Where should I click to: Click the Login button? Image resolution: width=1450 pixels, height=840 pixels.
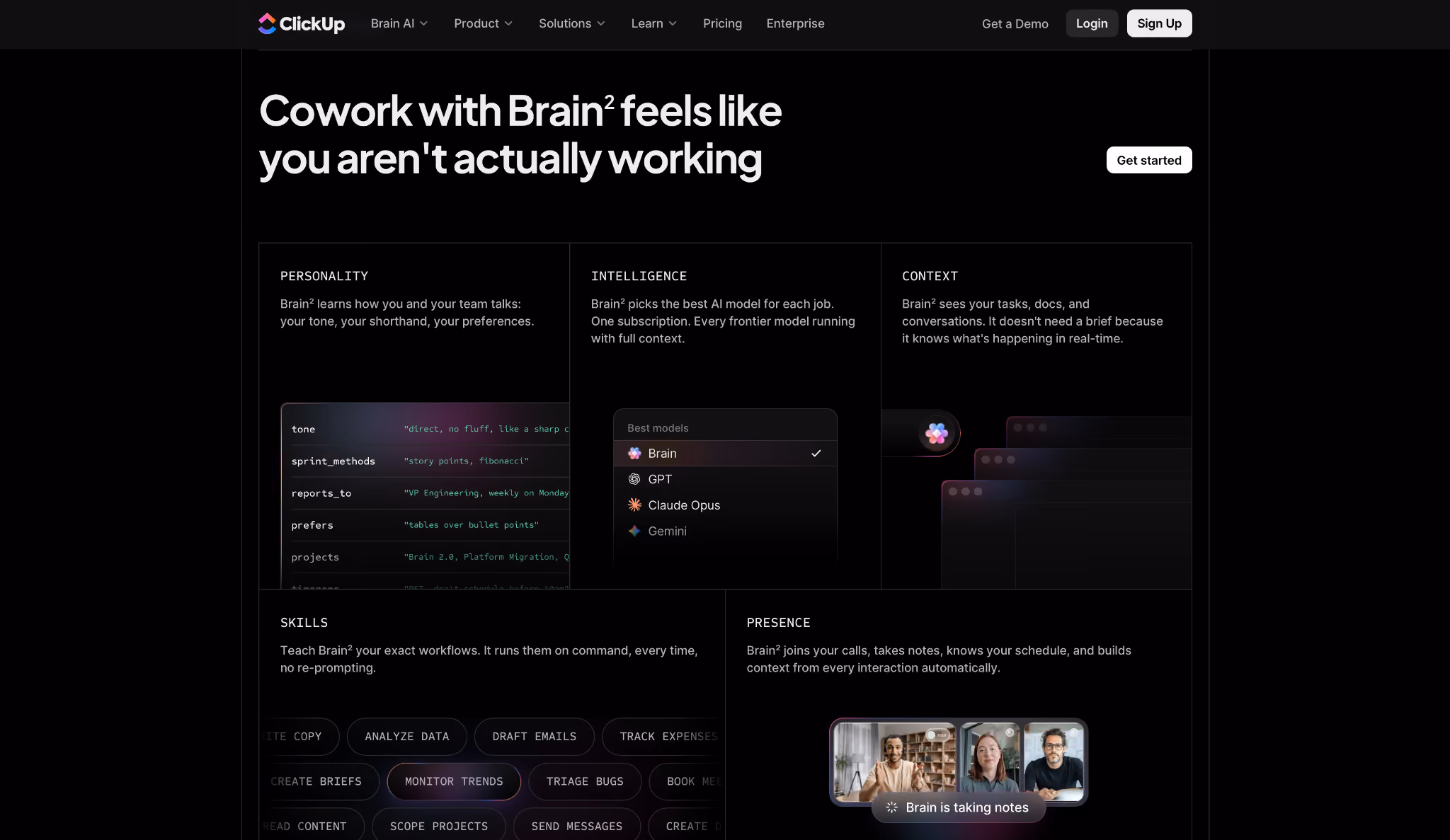pos(1092,23)
